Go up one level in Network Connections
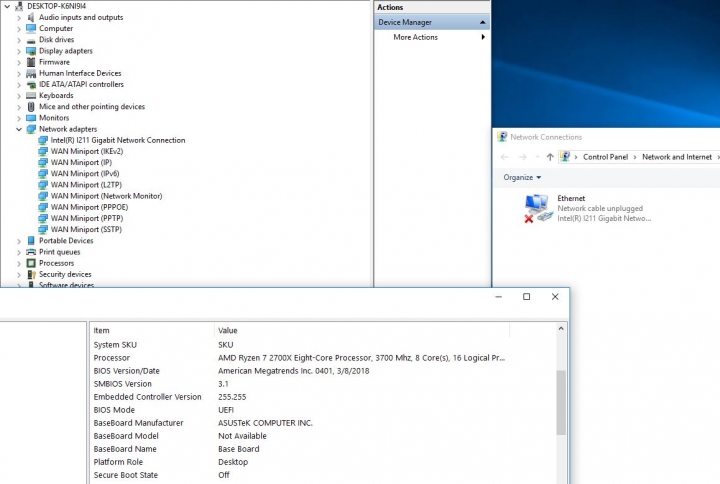The height and width of the screenshot is (484, 720). pyautogui.click(x=550, y=157)
